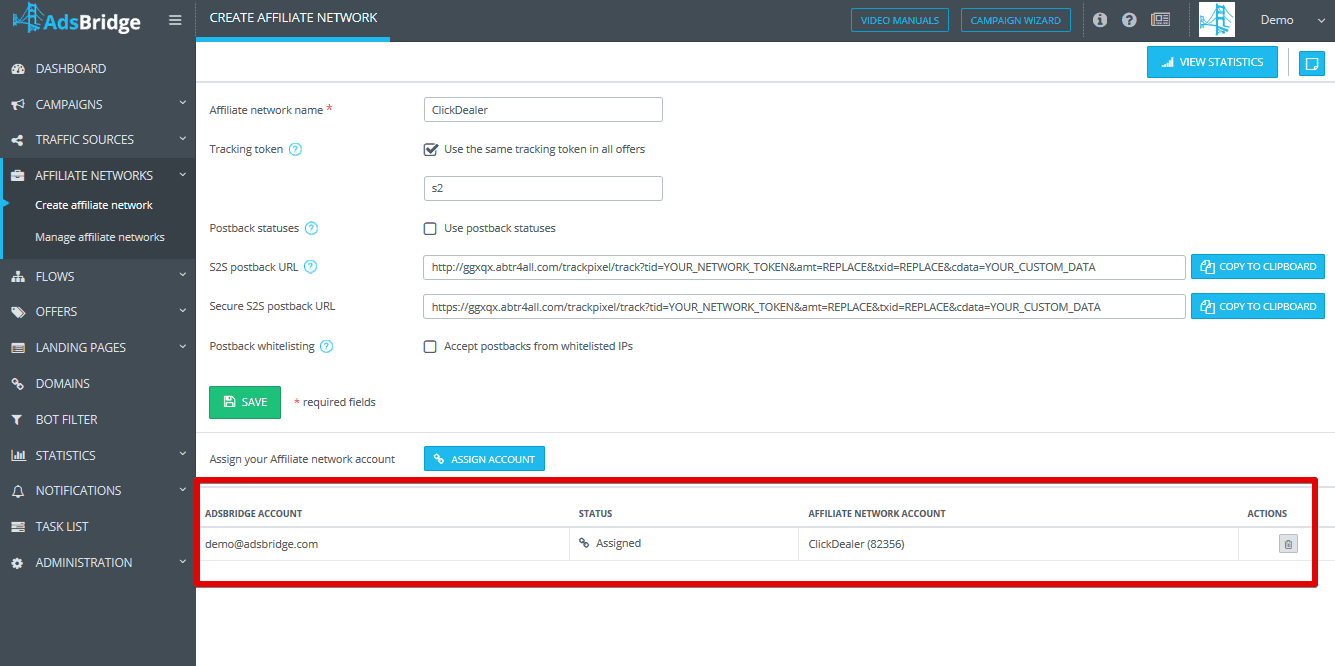Click the green Save button
Screen dimensions: 1335x666
point(245,402)
